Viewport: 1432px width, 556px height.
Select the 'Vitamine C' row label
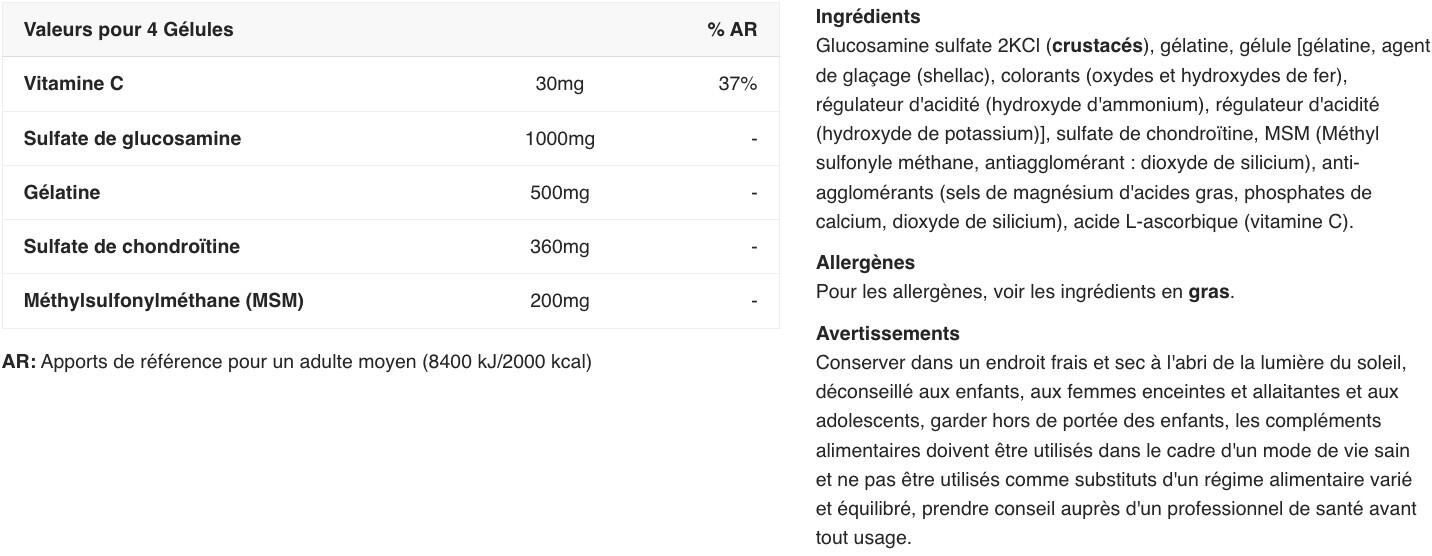tap(74, 84)
